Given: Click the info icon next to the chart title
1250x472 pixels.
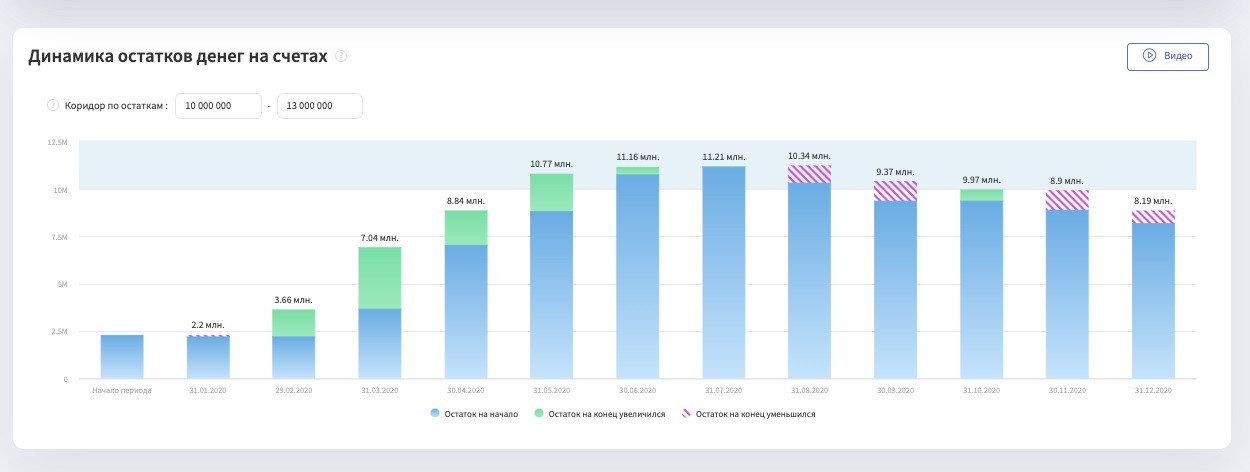Looking at the screenshot, I should tap(342, 57).
